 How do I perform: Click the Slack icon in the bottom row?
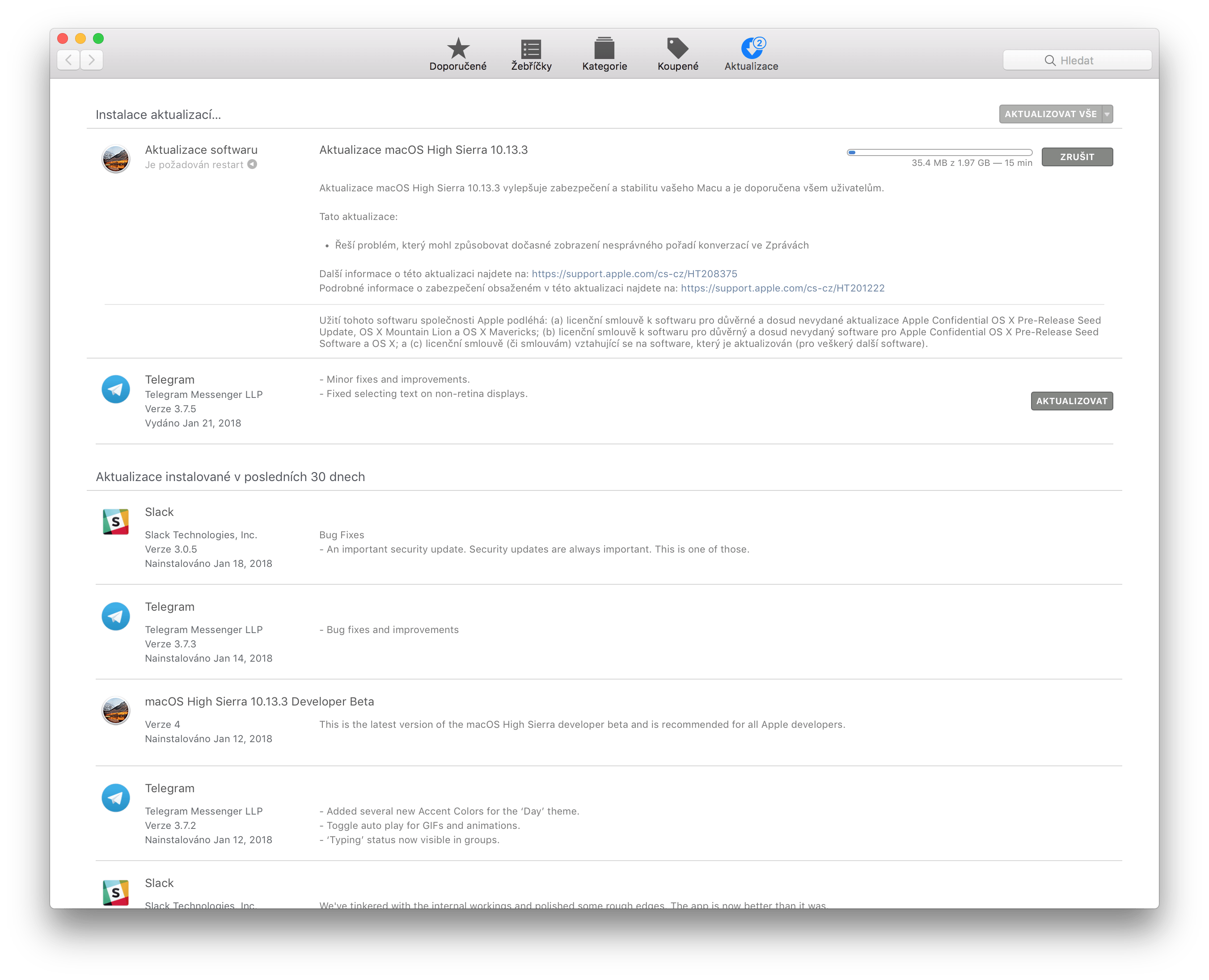pos(116,892)
